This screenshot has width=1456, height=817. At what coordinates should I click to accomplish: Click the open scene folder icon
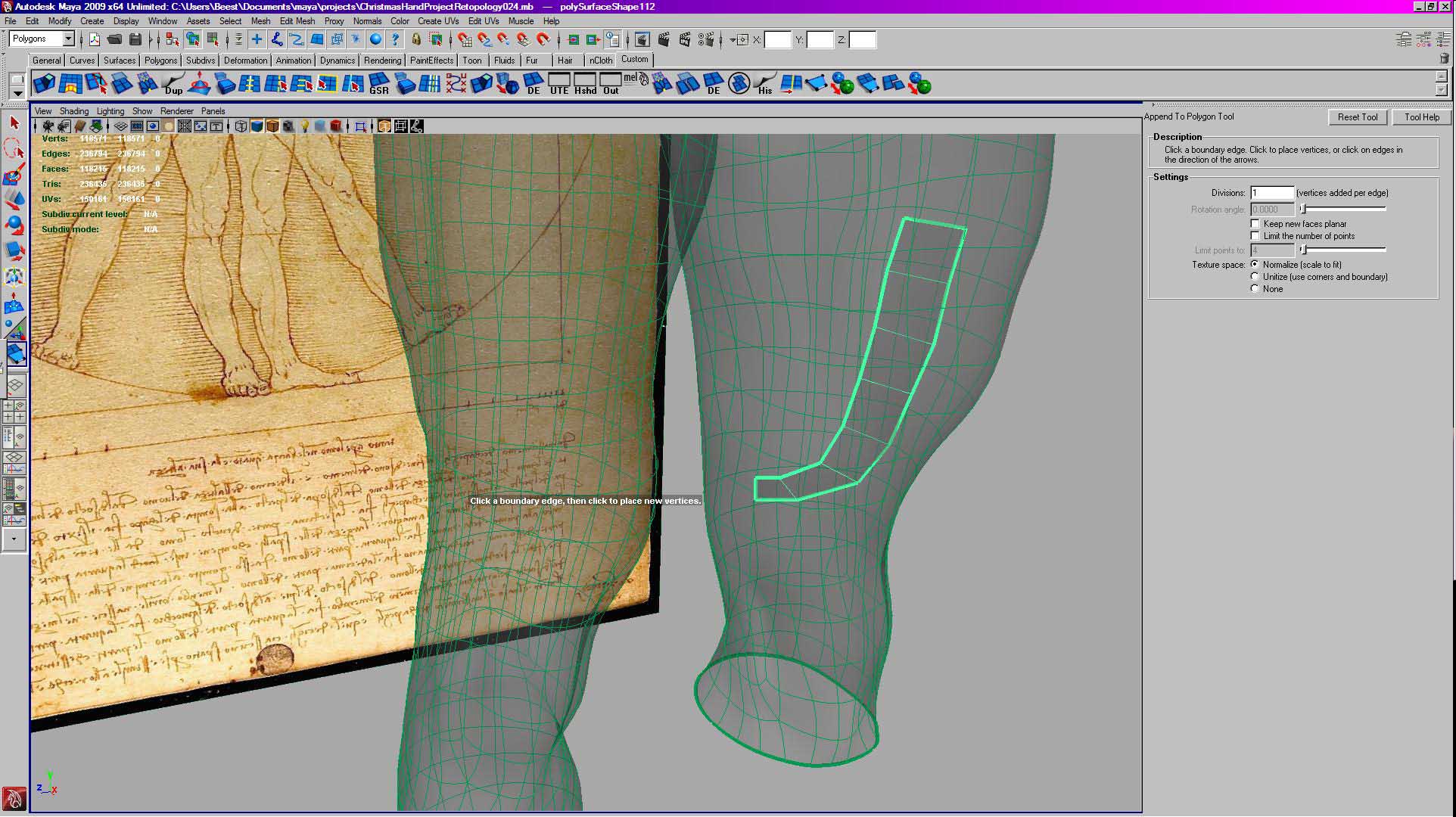[115, 39]
